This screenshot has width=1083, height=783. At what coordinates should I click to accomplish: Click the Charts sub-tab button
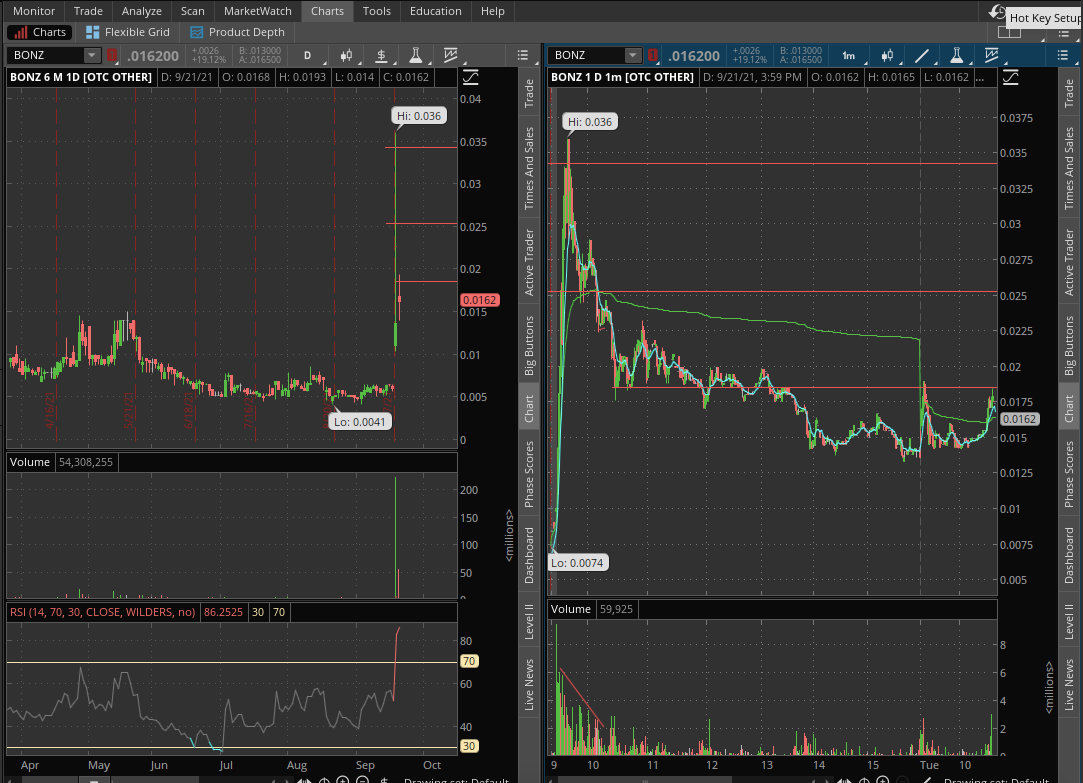point(40,32)
